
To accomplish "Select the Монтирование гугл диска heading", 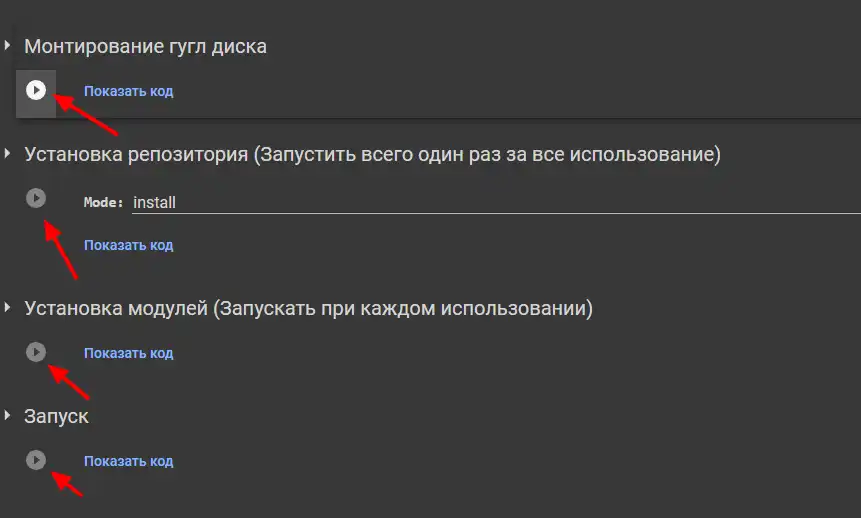I will tap(146, 46).
